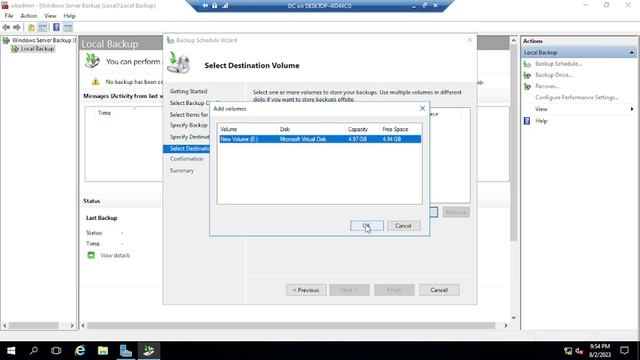
Task: Open Server Manager from taskbar
Action: click(x=126, y=351)
